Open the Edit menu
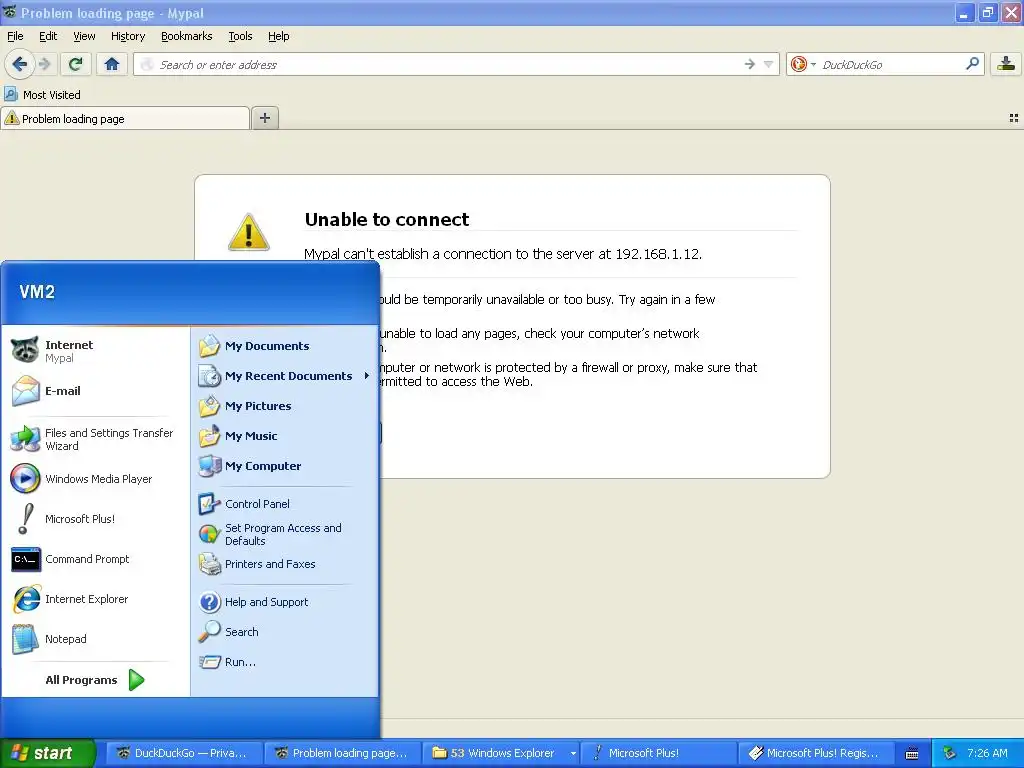The image size is (1024, 768). click(x=48, y=36)
